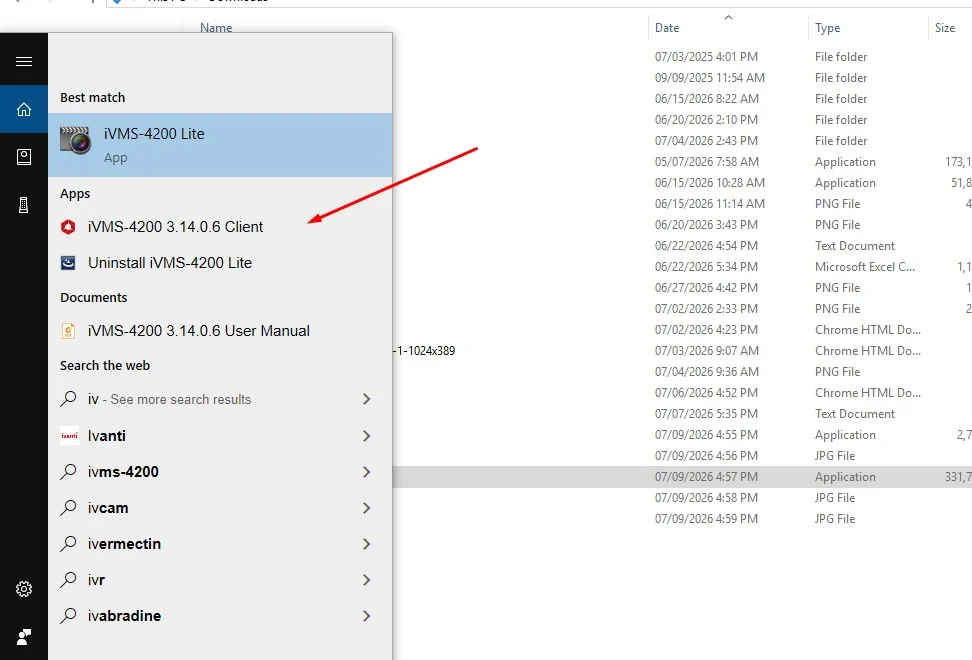Screen dimensions: 972x660
Task: Open the Feedback person icon in sidebar
Action: click(24, 636)
